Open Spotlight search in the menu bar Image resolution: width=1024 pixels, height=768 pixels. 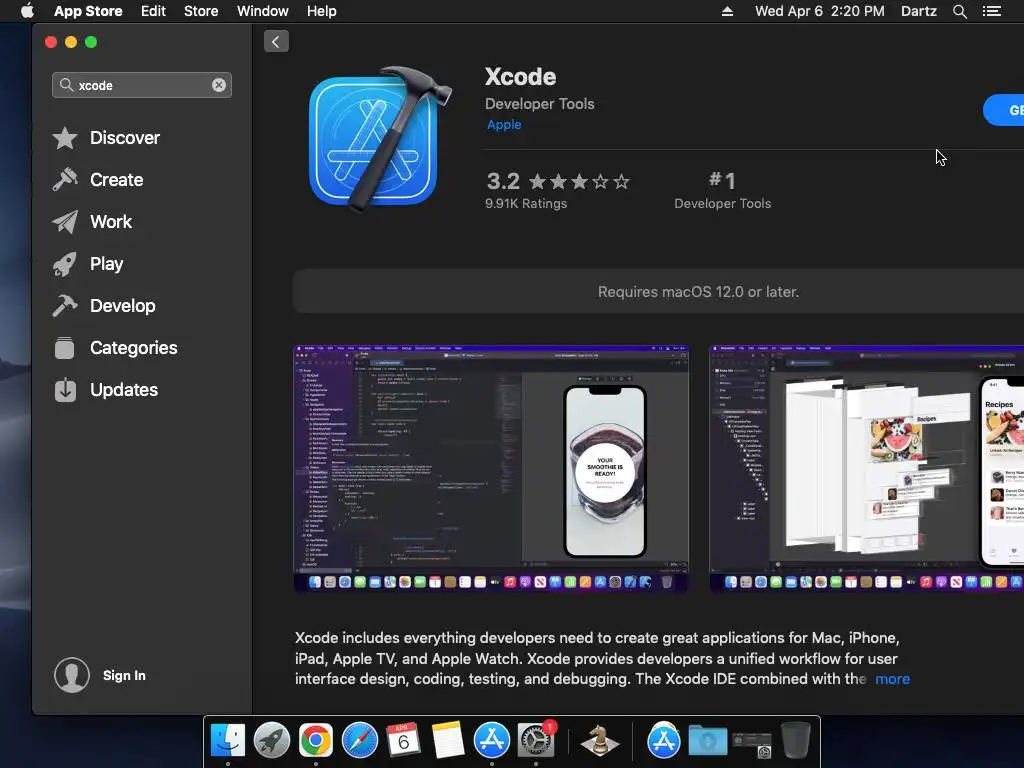point(959,11)
